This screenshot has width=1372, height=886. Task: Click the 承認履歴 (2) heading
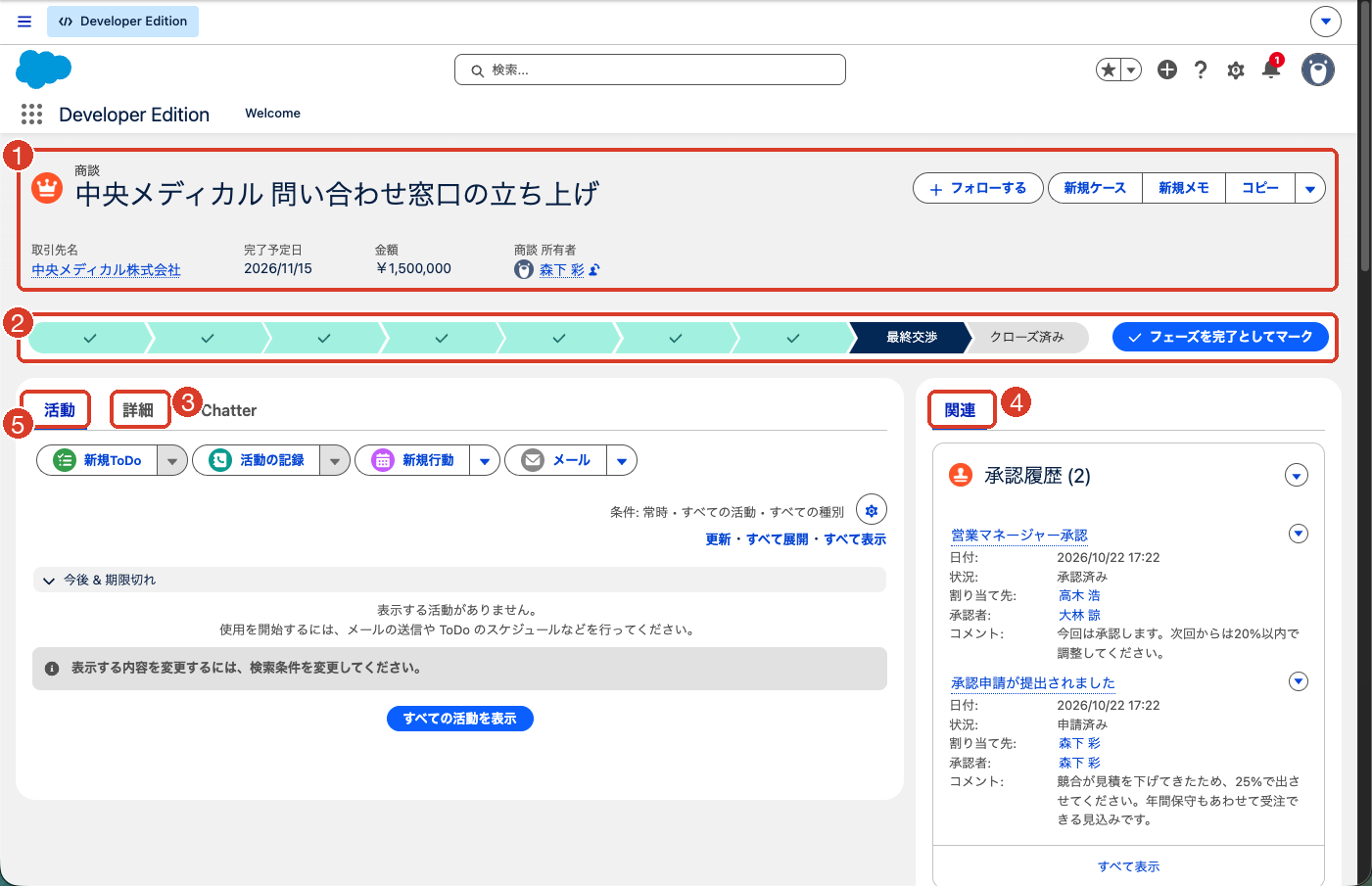pos(1037,476)
